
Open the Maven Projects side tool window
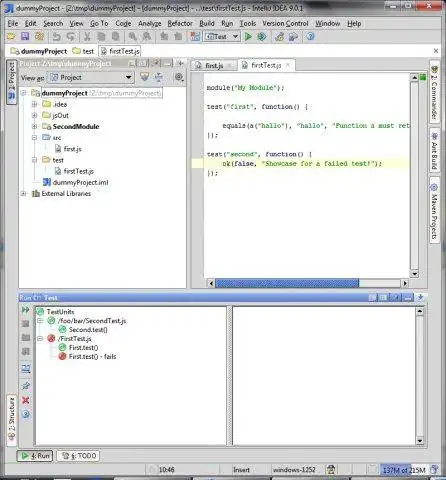(x=434, y=211)
